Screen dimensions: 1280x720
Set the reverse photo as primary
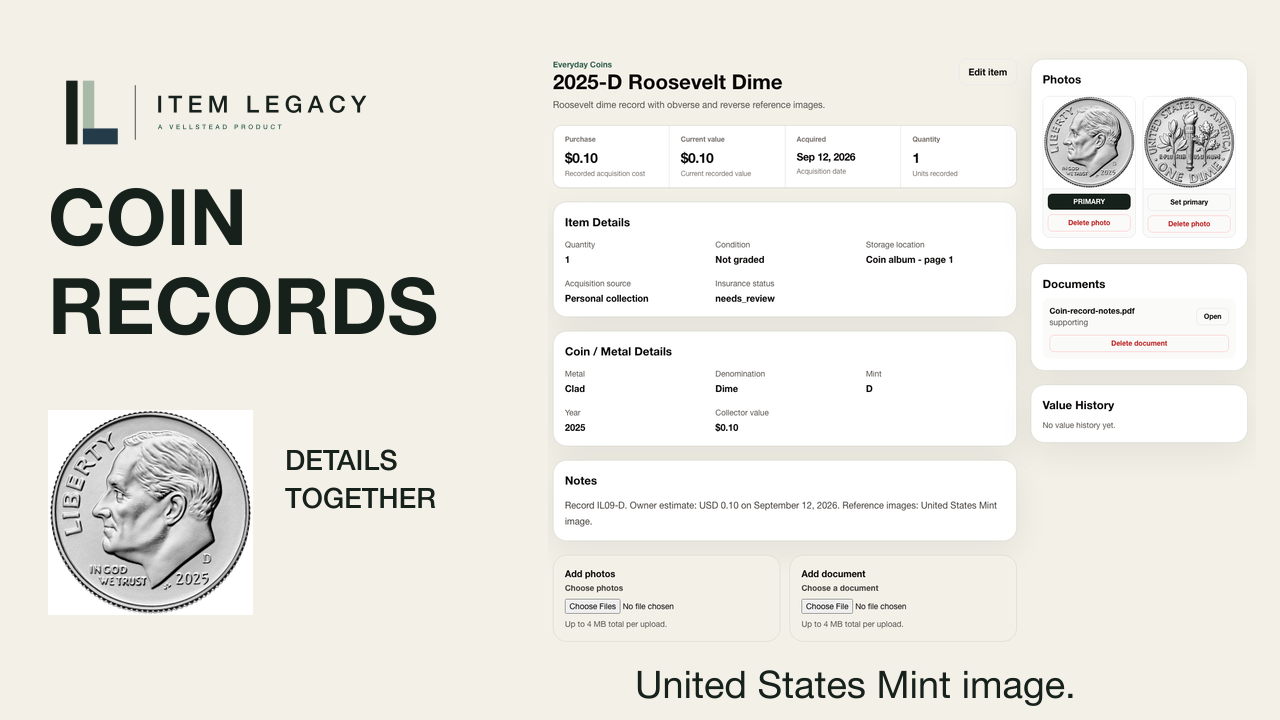pyautogui.click(x=1189, y=202)
